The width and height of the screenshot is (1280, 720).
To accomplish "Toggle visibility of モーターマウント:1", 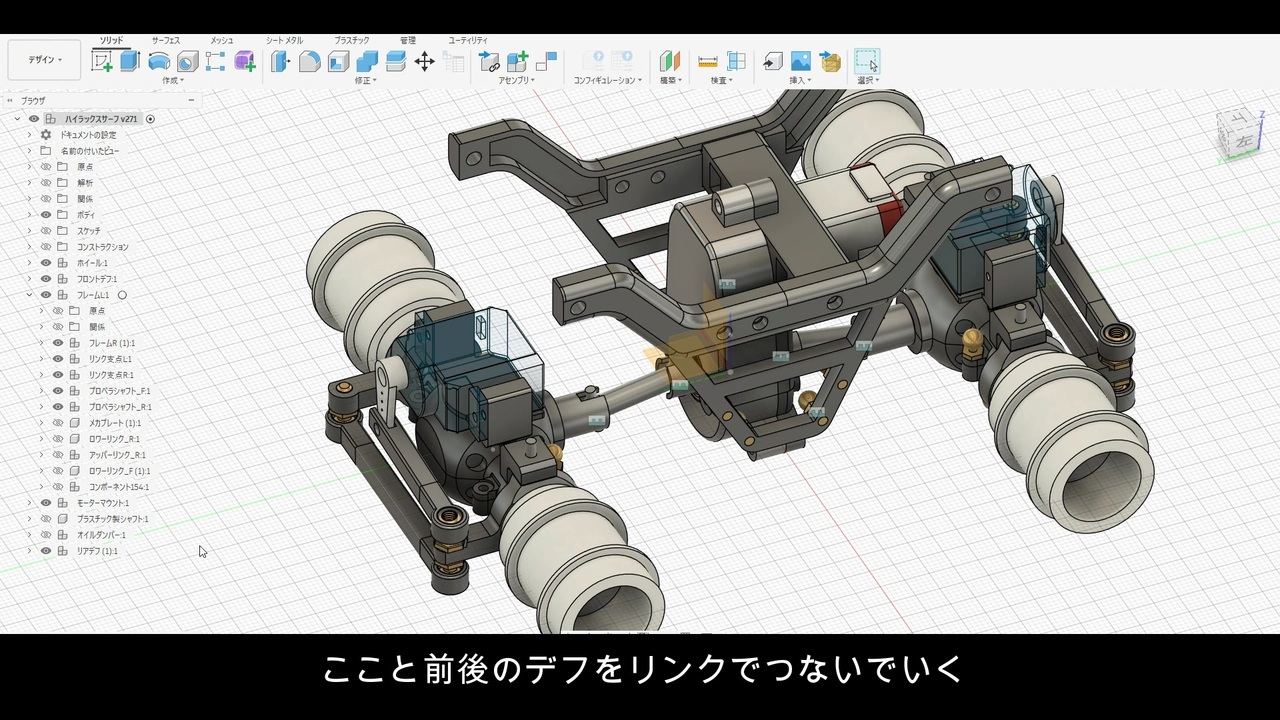I will pos(45,503).
